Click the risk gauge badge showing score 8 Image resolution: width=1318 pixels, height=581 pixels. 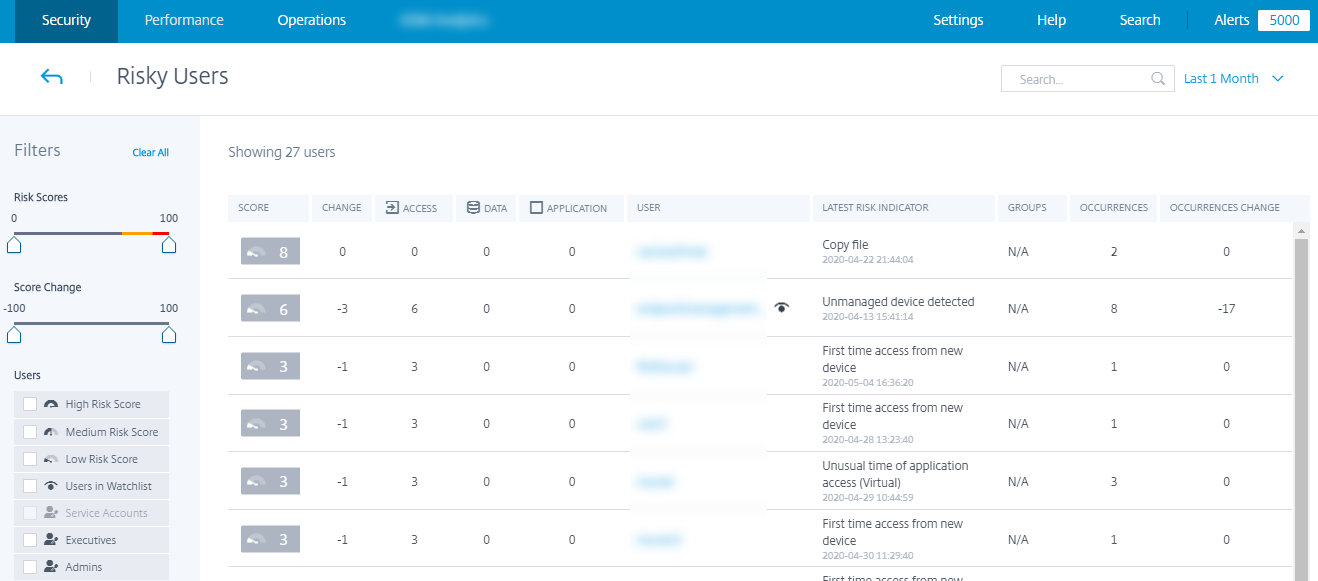click(270, 252)
